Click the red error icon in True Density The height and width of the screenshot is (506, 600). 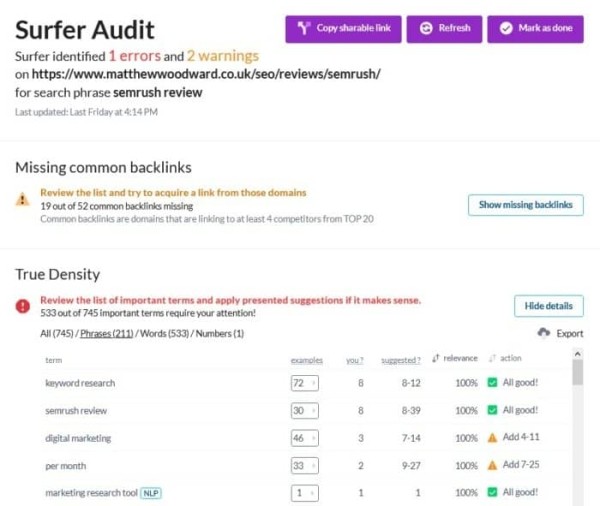[23, 306]
